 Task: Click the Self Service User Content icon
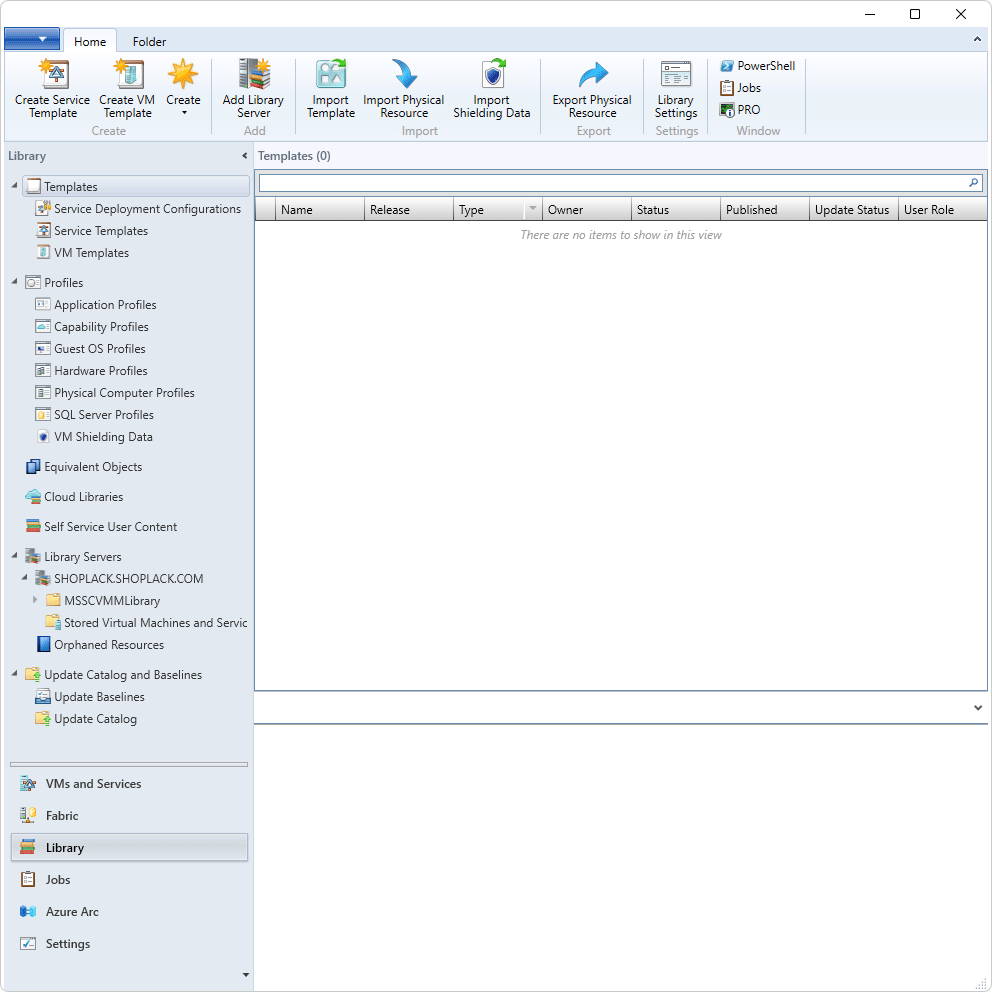[x=33, y=526]
